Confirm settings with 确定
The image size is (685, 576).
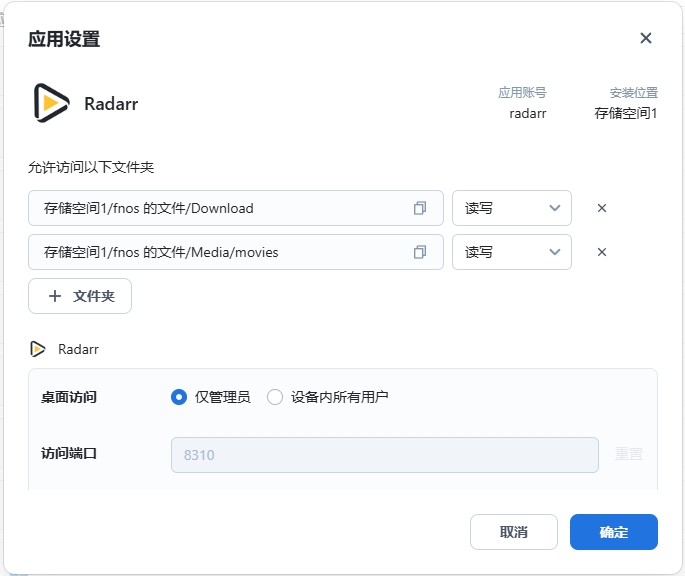(614, 532)
